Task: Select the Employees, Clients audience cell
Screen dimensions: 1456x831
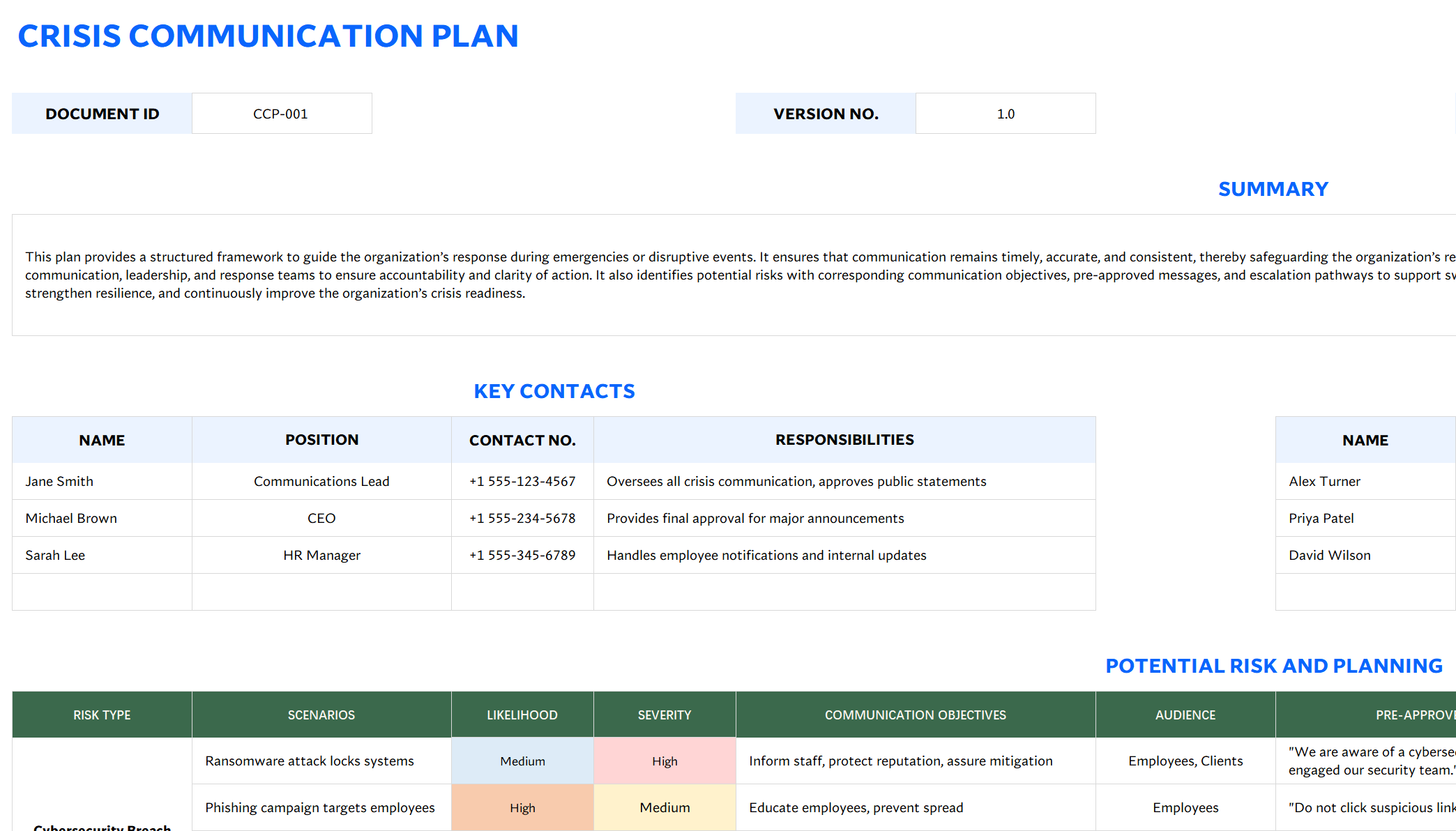Action: 1185,761
